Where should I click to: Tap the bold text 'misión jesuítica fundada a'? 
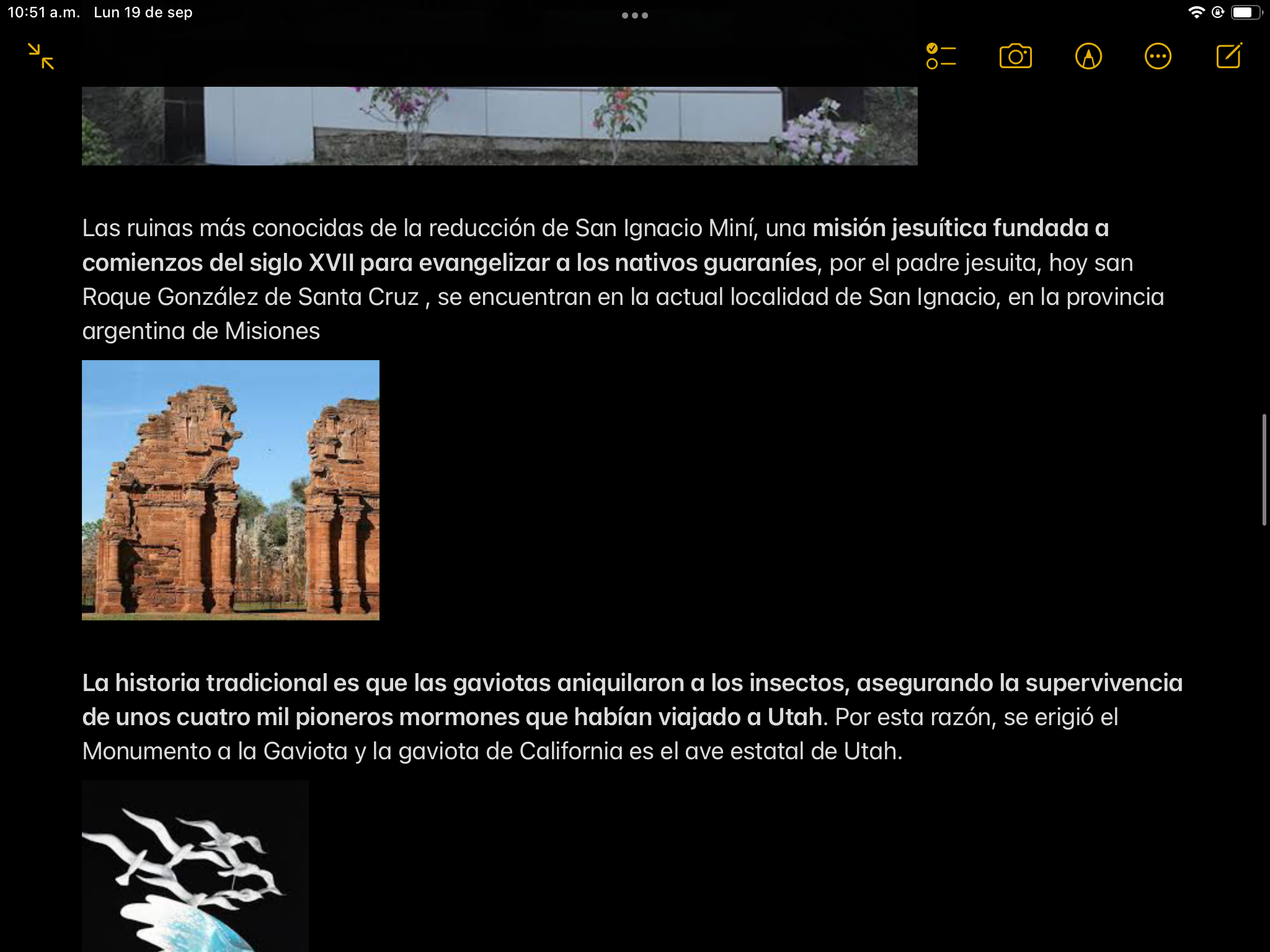(x=960, y=229)
